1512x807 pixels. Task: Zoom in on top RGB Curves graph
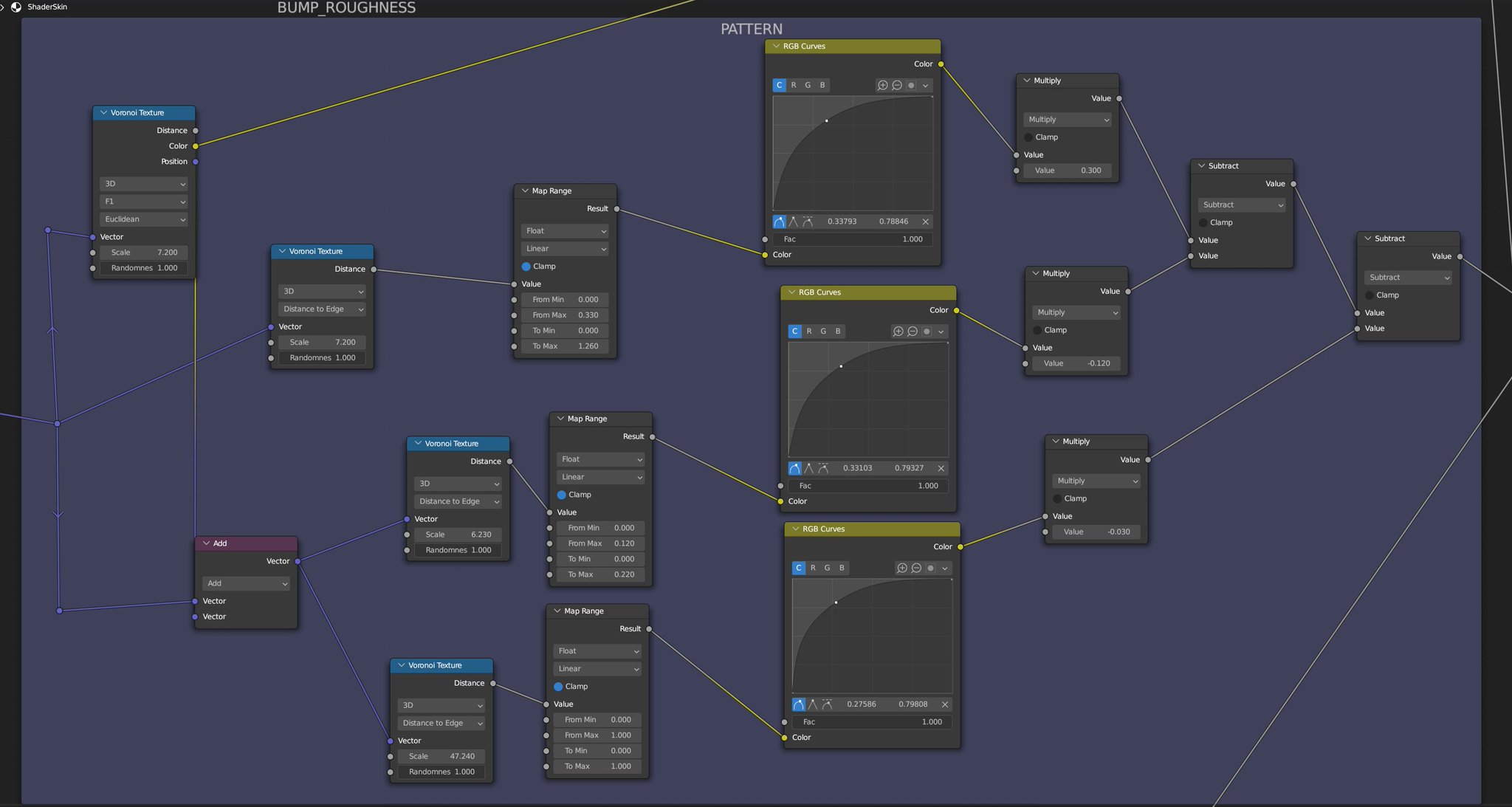pyautogui.click(x=882, y=86)
